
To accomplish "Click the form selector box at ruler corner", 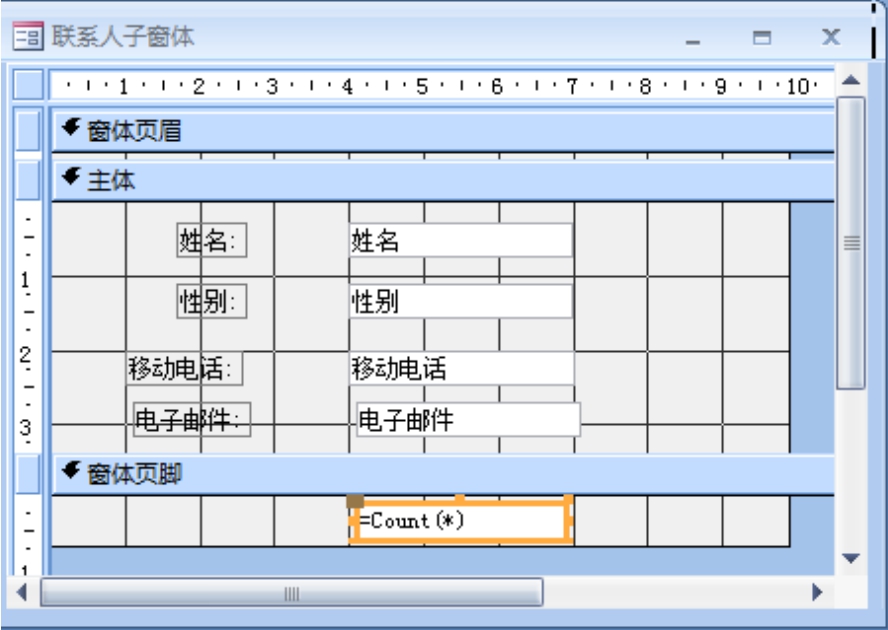I will click(29, 85).
